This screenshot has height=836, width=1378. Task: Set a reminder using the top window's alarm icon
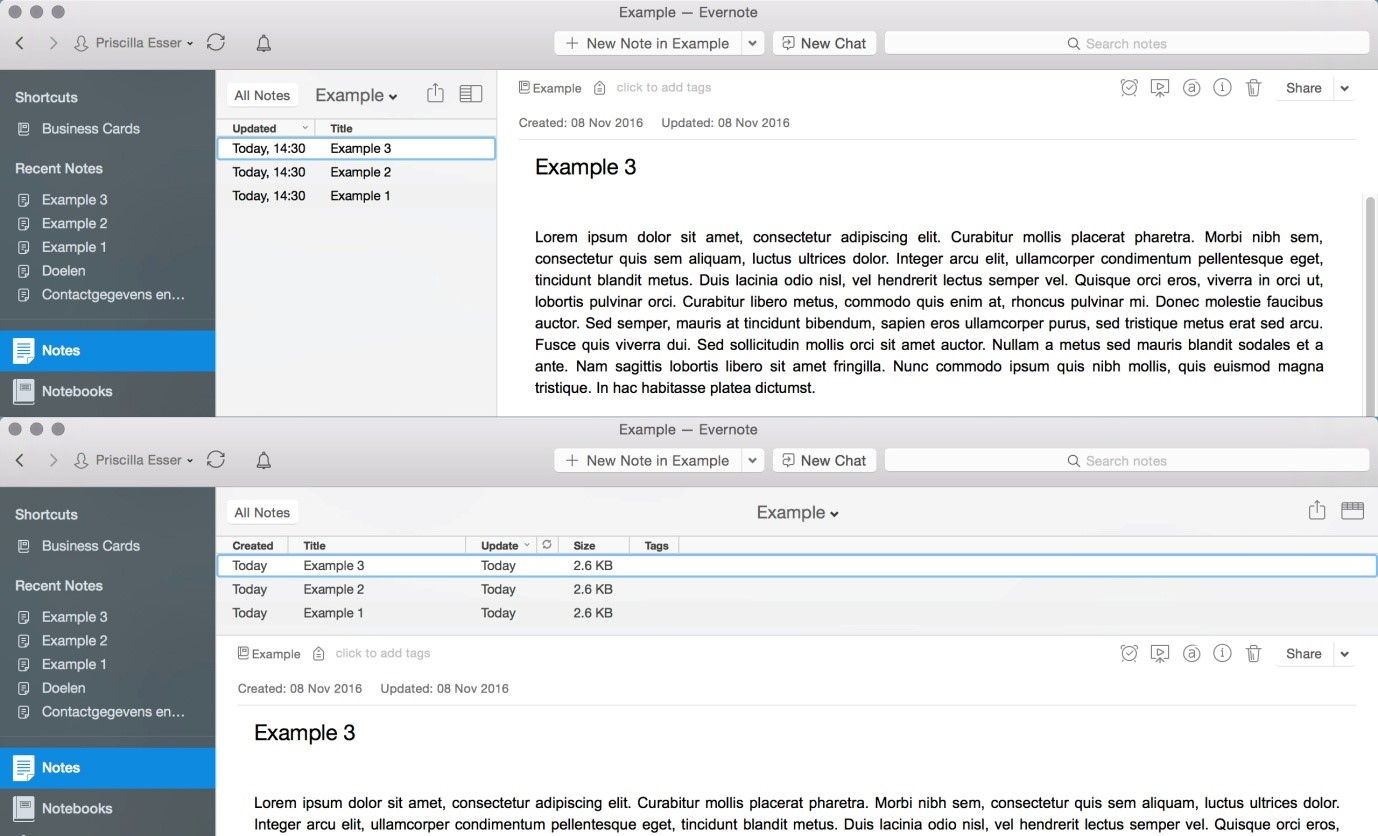(x=1129, y=88)
